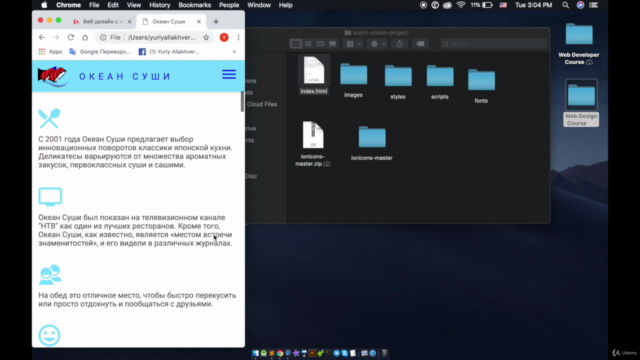Open the View menu
Image resolution: width=640 pixels, height=360 pixels.
(133, 5)
